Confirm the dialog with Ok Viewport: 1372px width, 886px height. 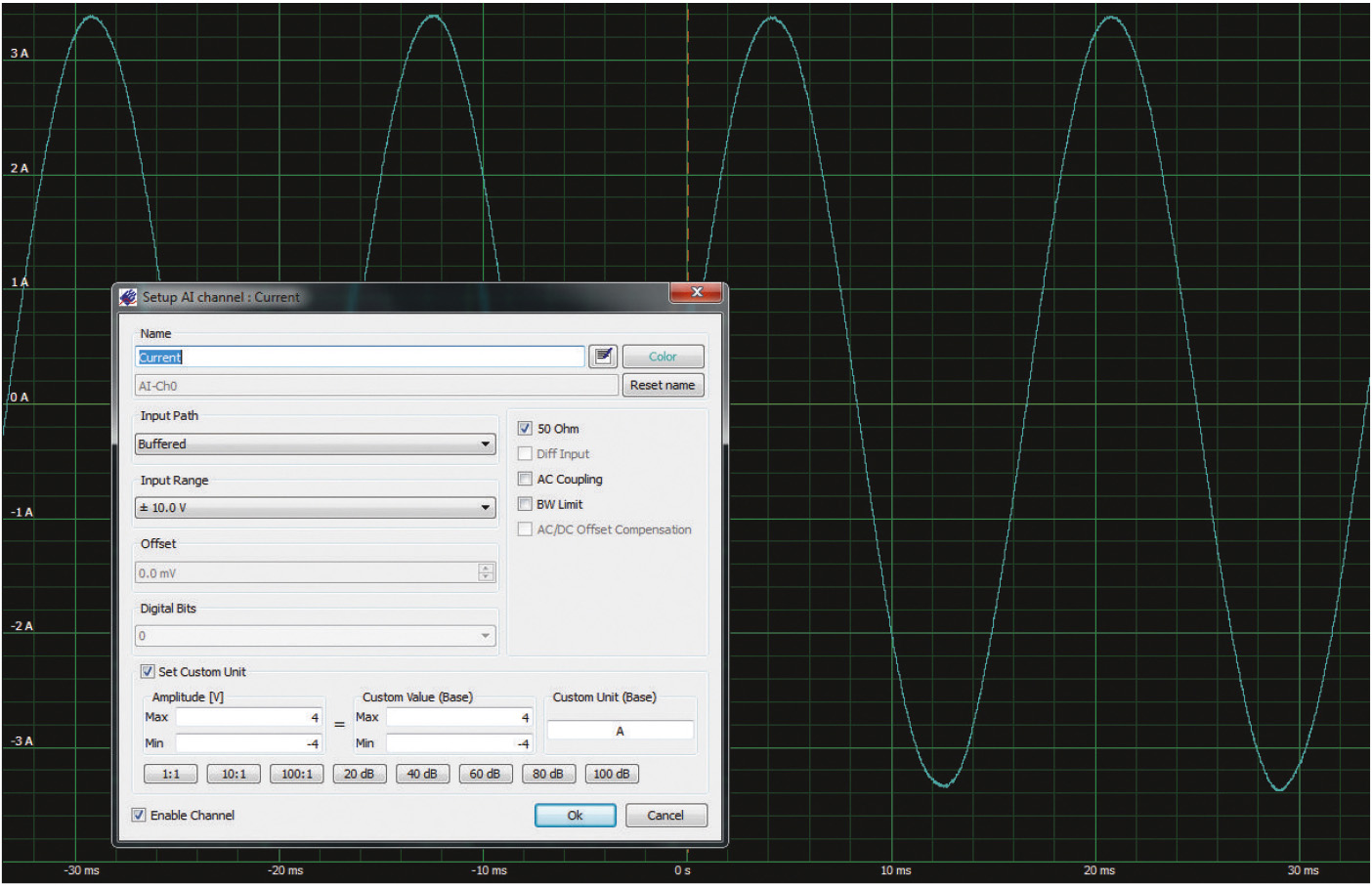pyautogui.click(x=576, y=816)
